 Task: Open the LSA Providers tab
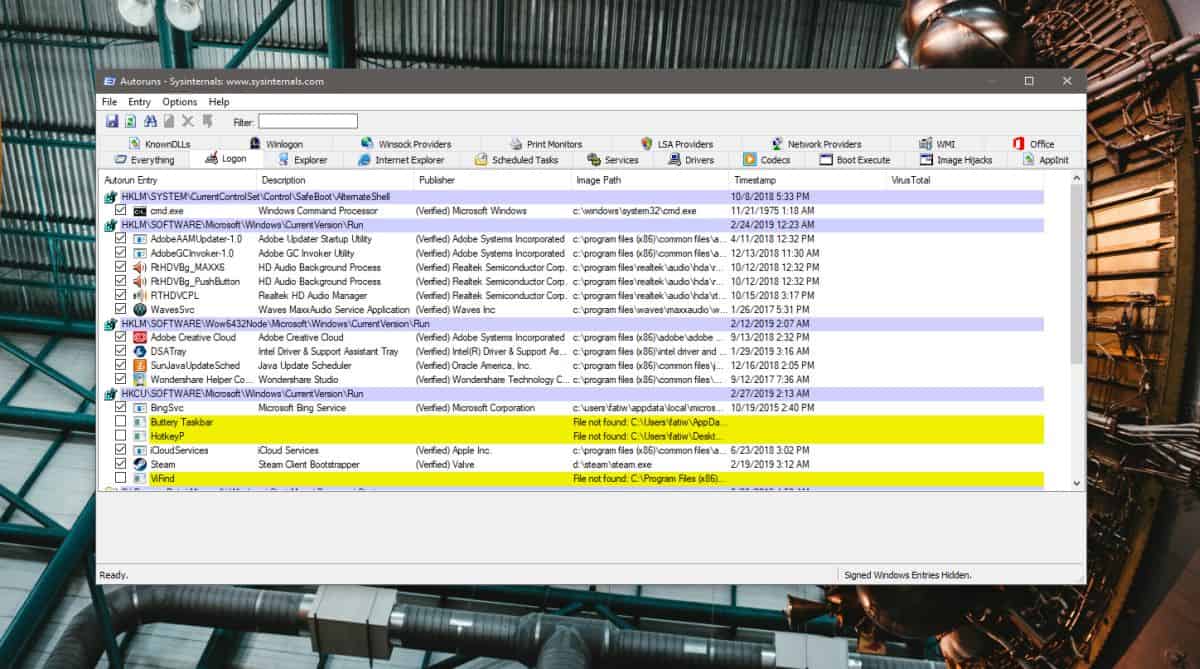click(676, 144)
